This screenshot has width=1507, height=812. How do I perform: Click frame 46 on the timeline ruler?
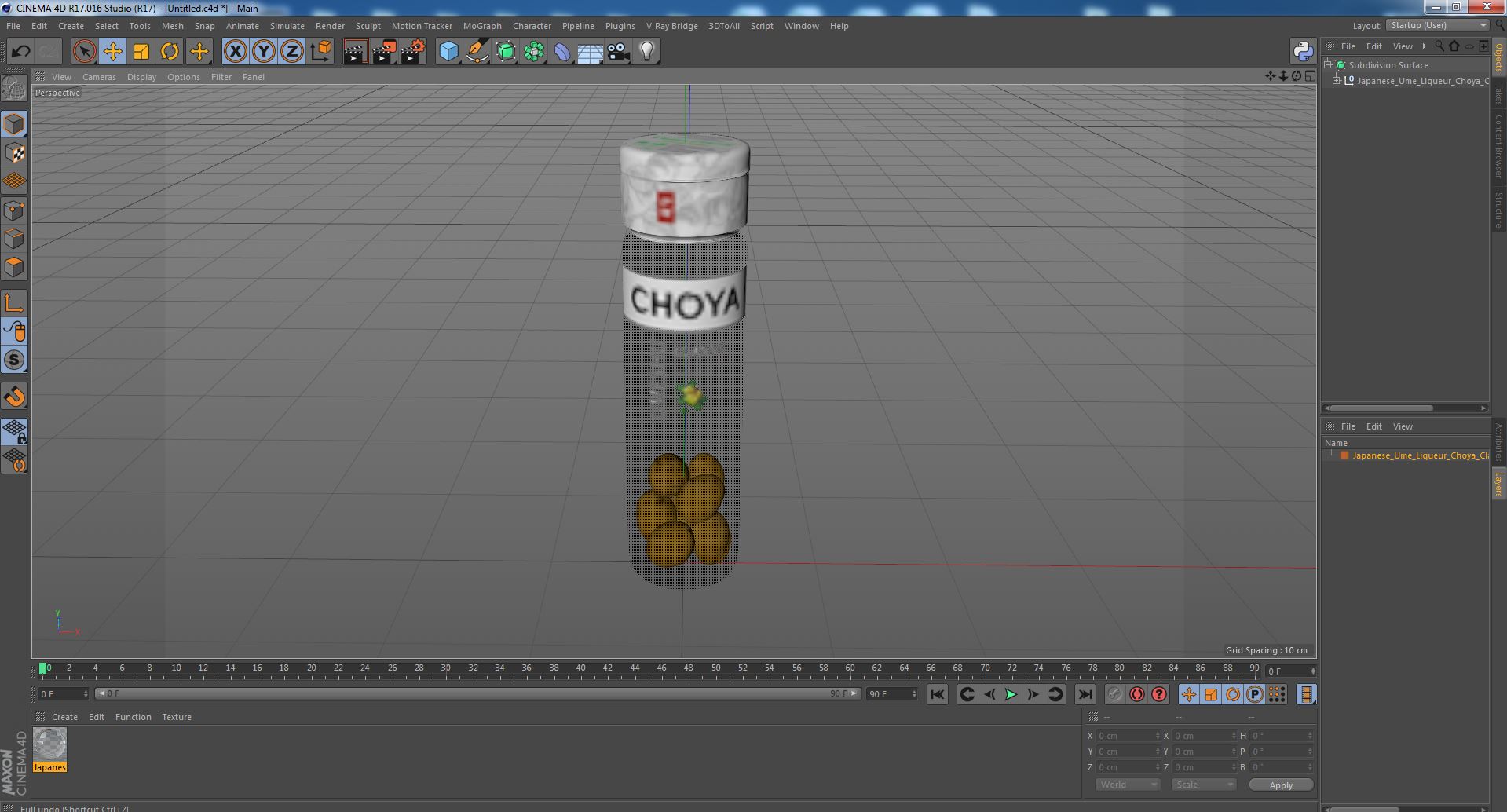point(661,668)
